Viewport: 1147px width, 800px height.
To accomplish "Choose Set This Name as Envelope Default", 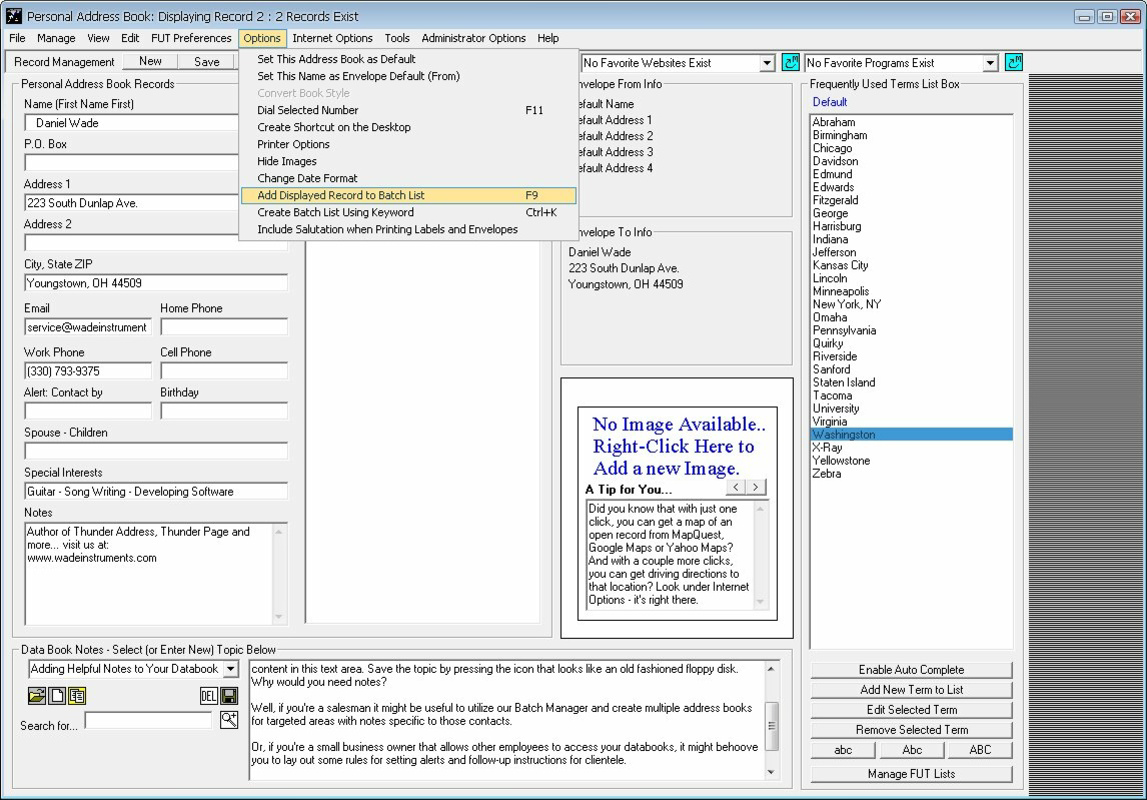I will pyautogui.click(x=408, y=76).
